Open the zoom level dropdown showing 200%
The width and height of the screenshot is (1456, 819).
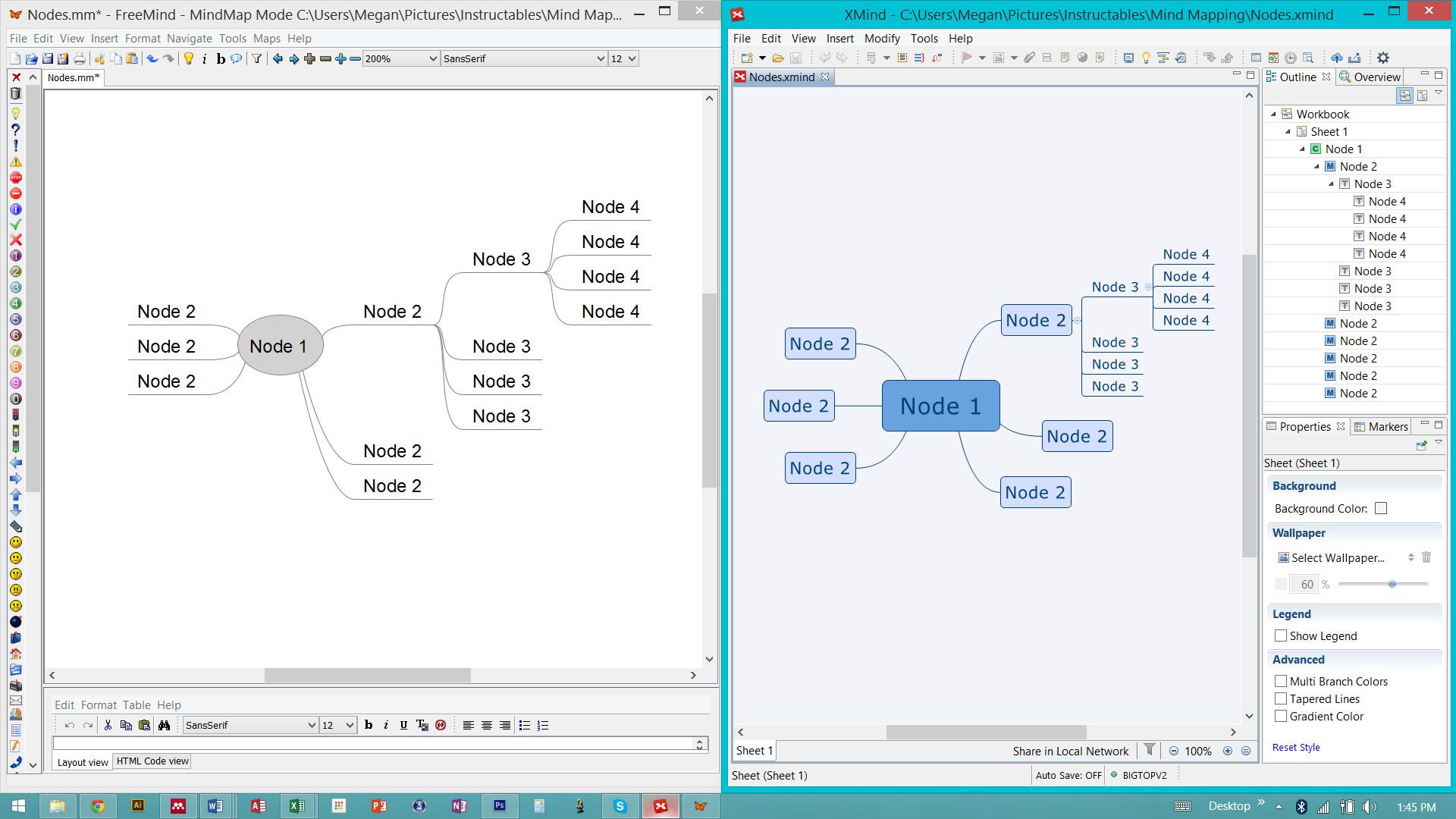point(432,58)
